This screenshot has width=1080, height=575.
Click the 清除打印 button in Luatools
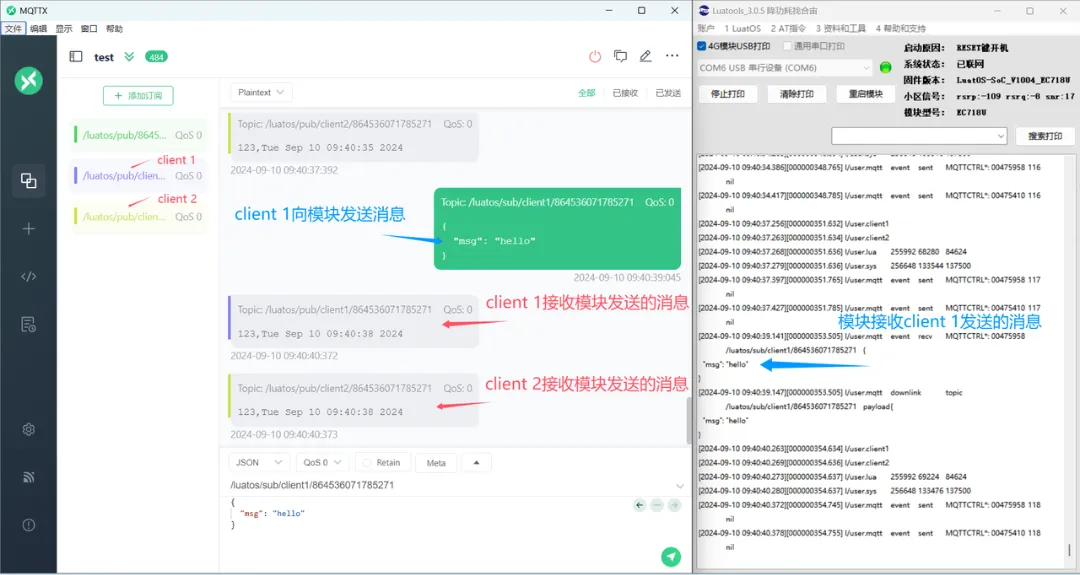797,94
